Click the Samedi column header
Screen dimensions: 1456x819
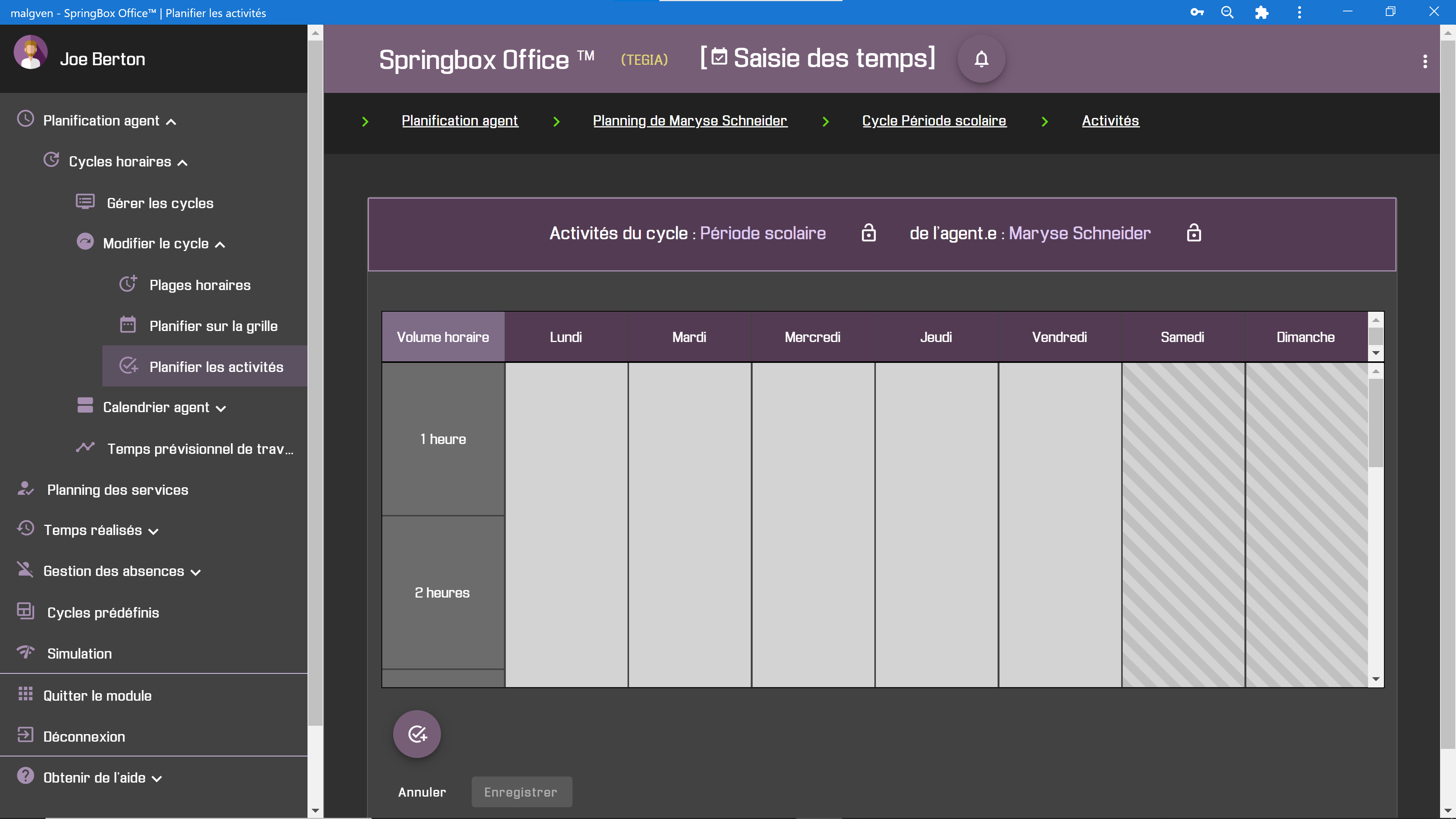[x=1183, y=337]
